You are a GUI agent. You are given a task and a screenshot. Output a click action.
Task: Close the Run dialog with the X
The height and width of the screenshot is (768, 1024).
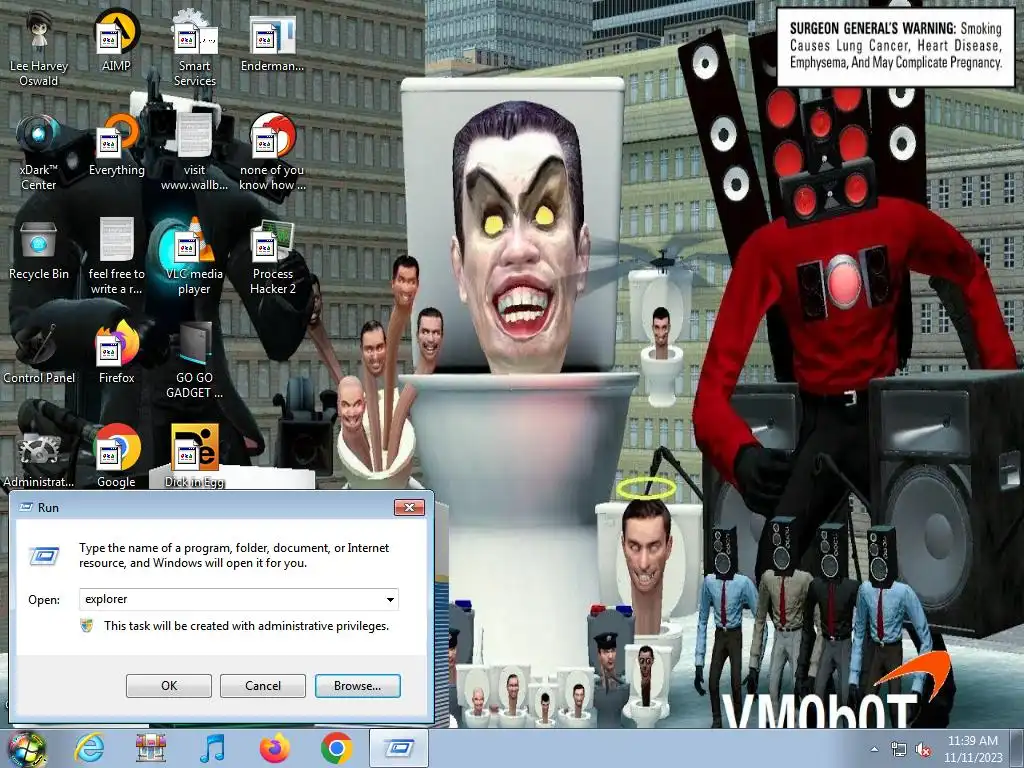(409, 507)
